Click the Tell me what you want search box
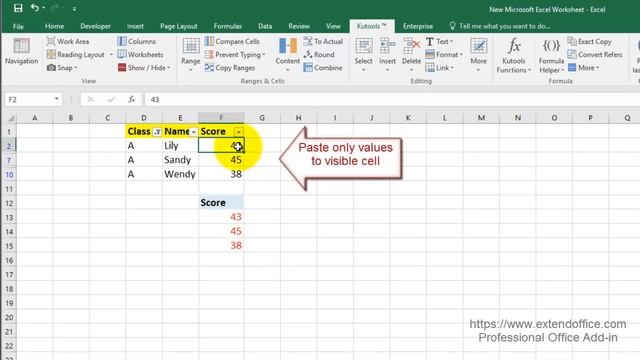The width and height of the screenshot is (640, 360). pyautogui.click(x=500, y=26)
